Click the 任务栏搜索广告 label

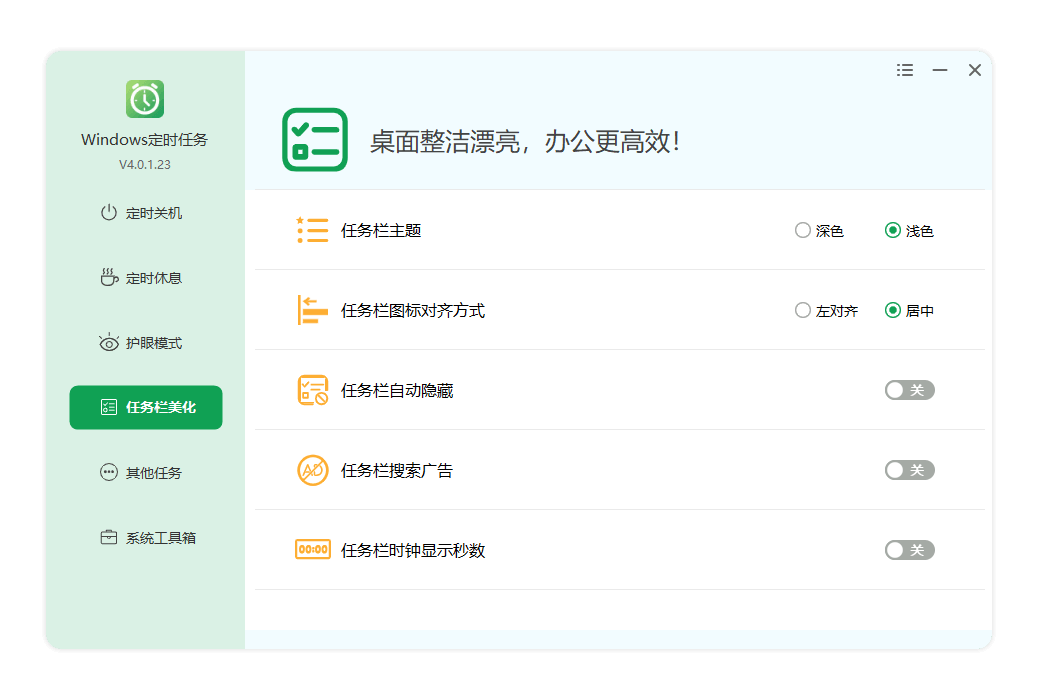tap(397, 470)
